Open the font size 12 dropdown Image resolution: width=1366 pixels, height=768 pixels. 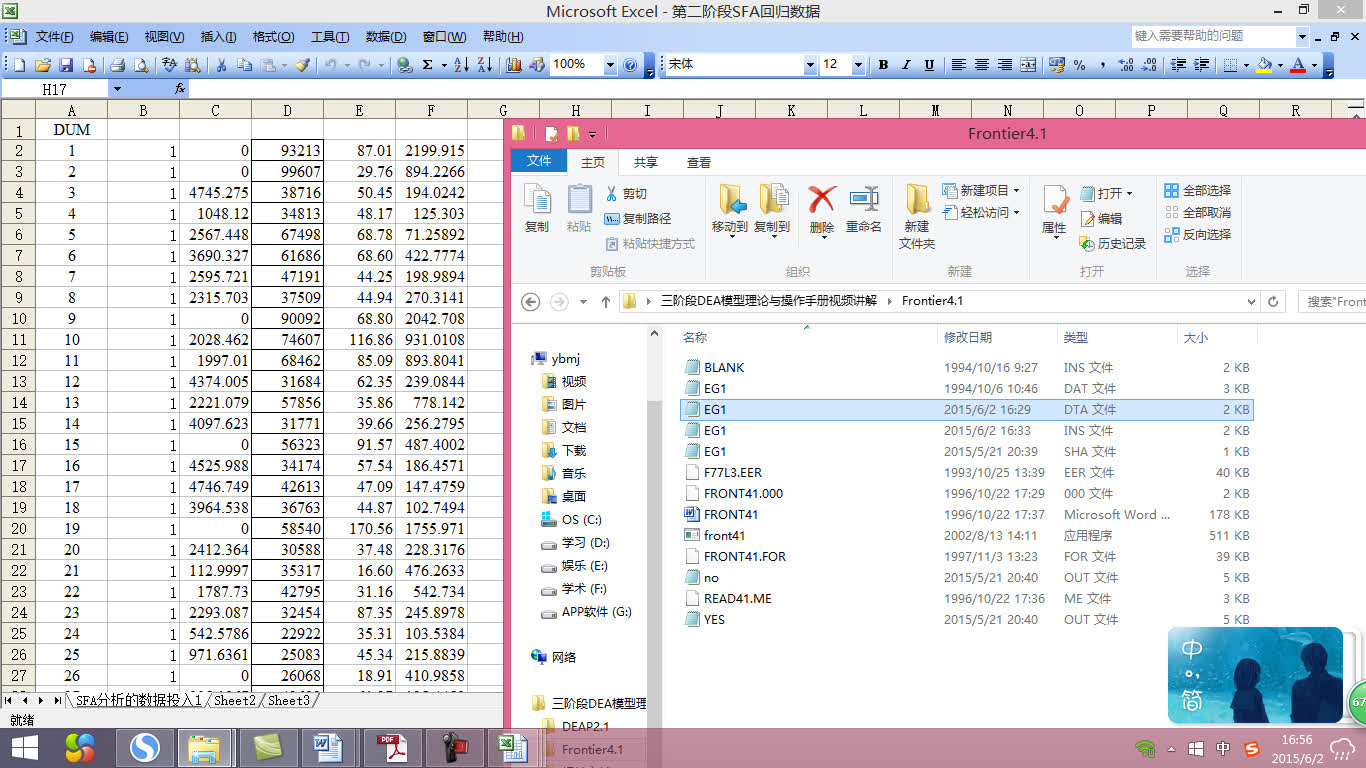(x=858, y=65)
